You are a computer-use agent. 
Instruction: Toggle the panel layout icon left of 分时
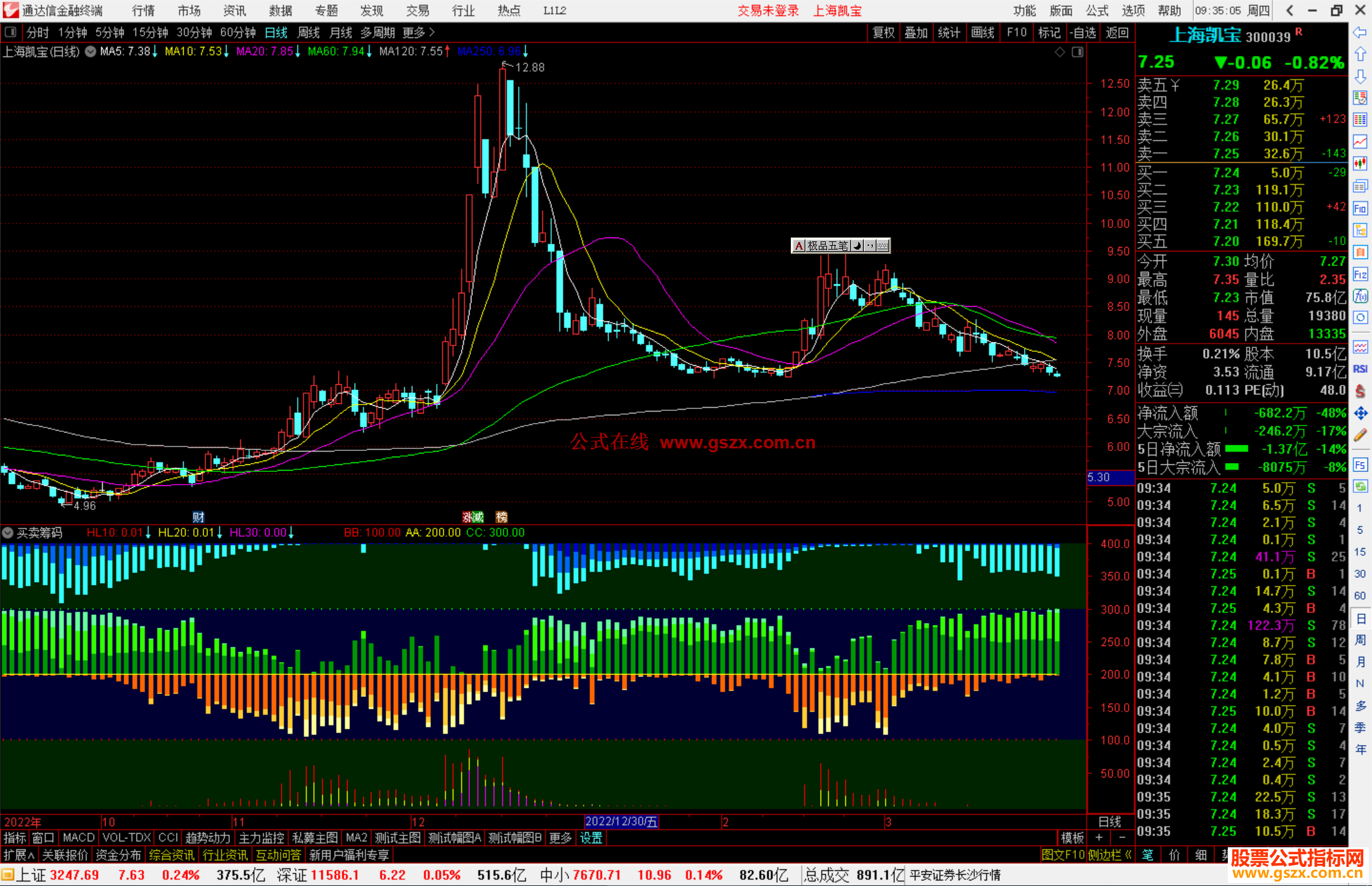click(10, 32)
